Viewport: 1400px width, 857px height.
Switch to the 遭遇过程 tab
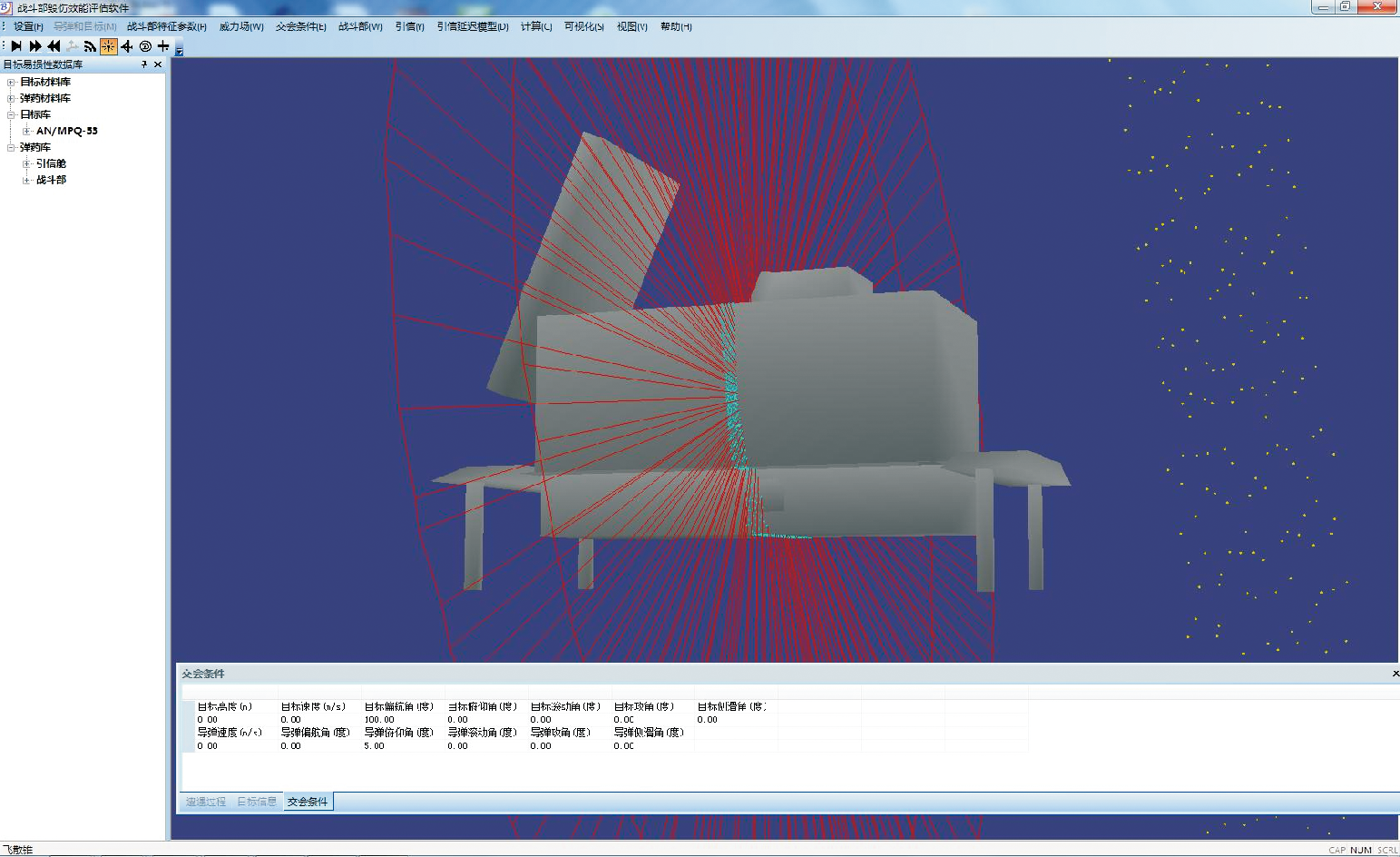click(206, 802)
